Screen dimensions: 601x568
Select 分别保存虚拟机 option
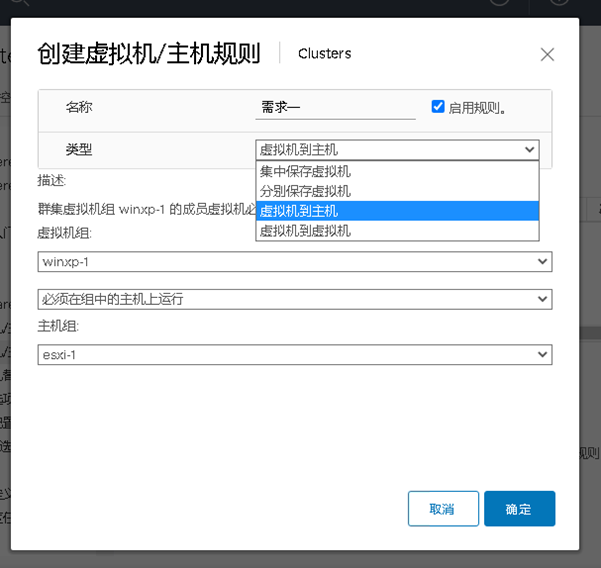397,191
